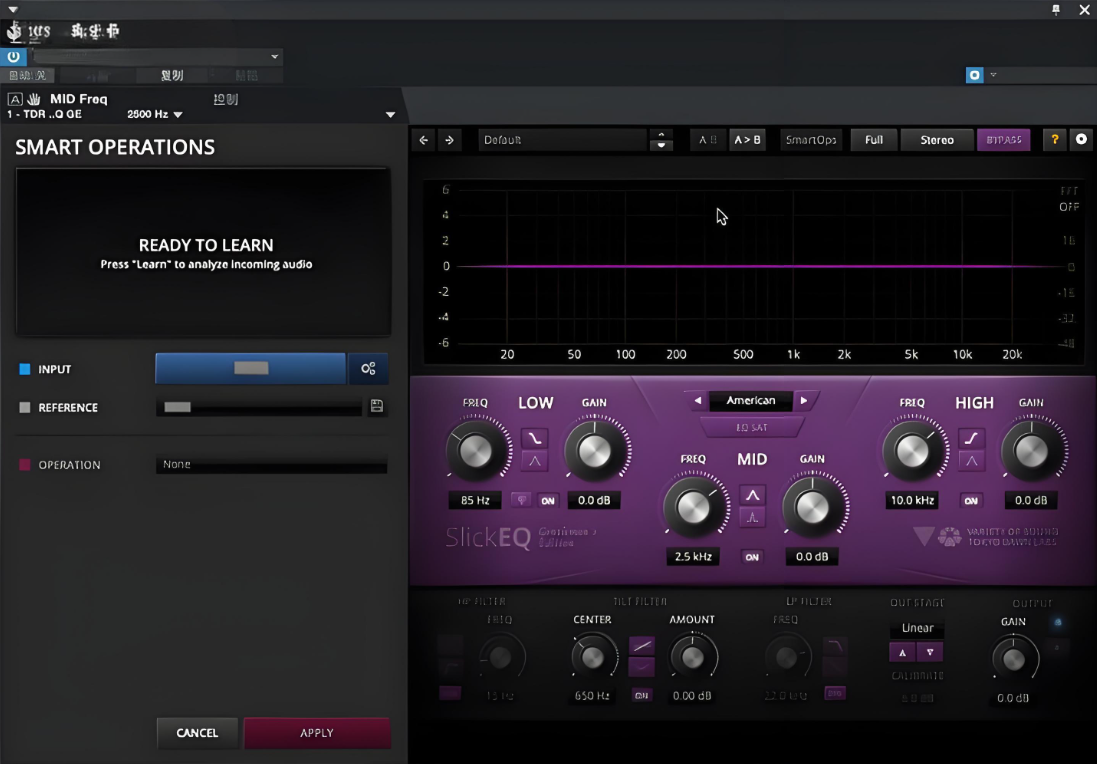Toggle the REFERENCE grey checkbox
The width and height of the screenshot is (1097, 764).
(24, 407)
